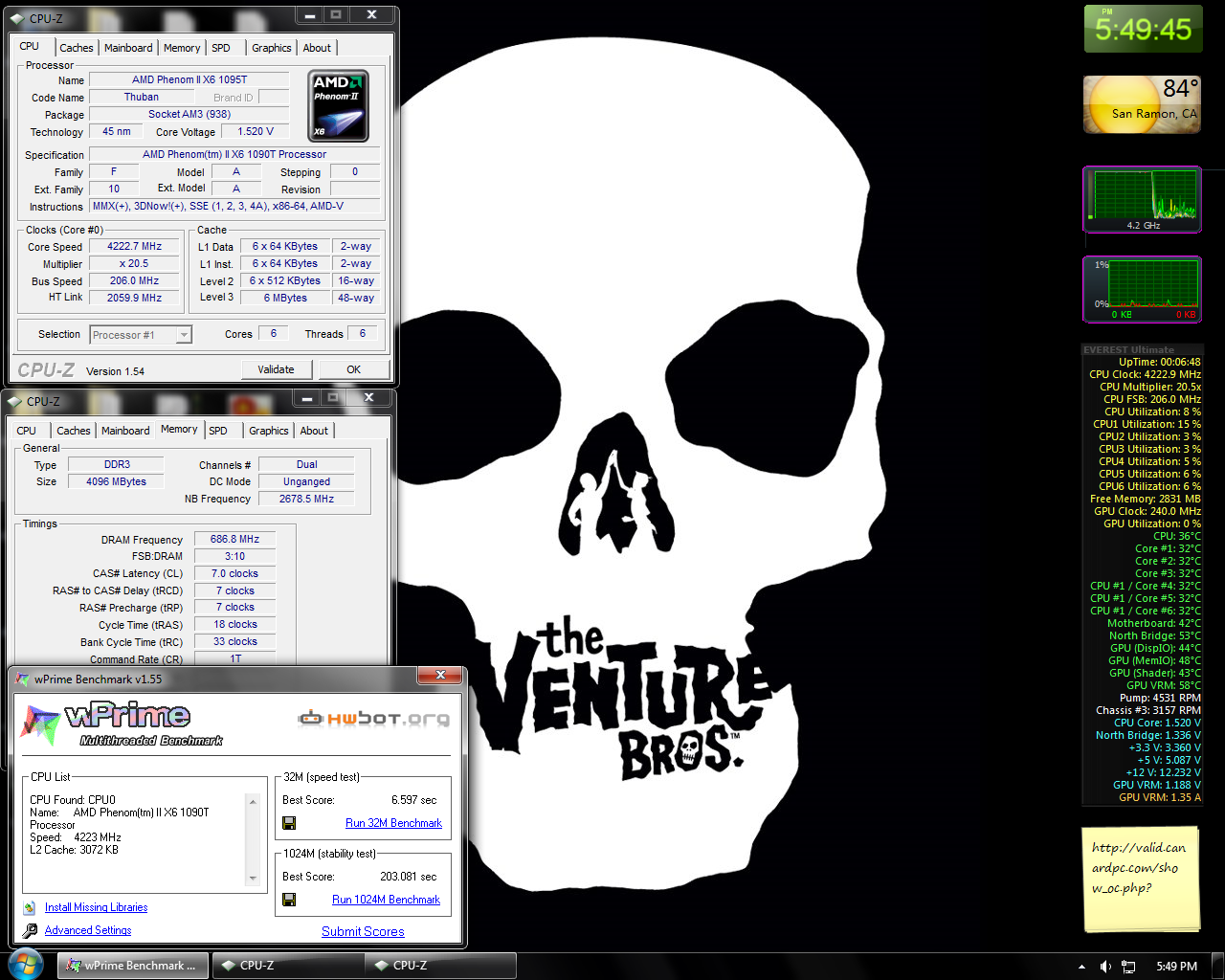1225x980 pixels.
Task: Select Graphics tab in lower CPU-Z window
Action: tap(269, 431)
